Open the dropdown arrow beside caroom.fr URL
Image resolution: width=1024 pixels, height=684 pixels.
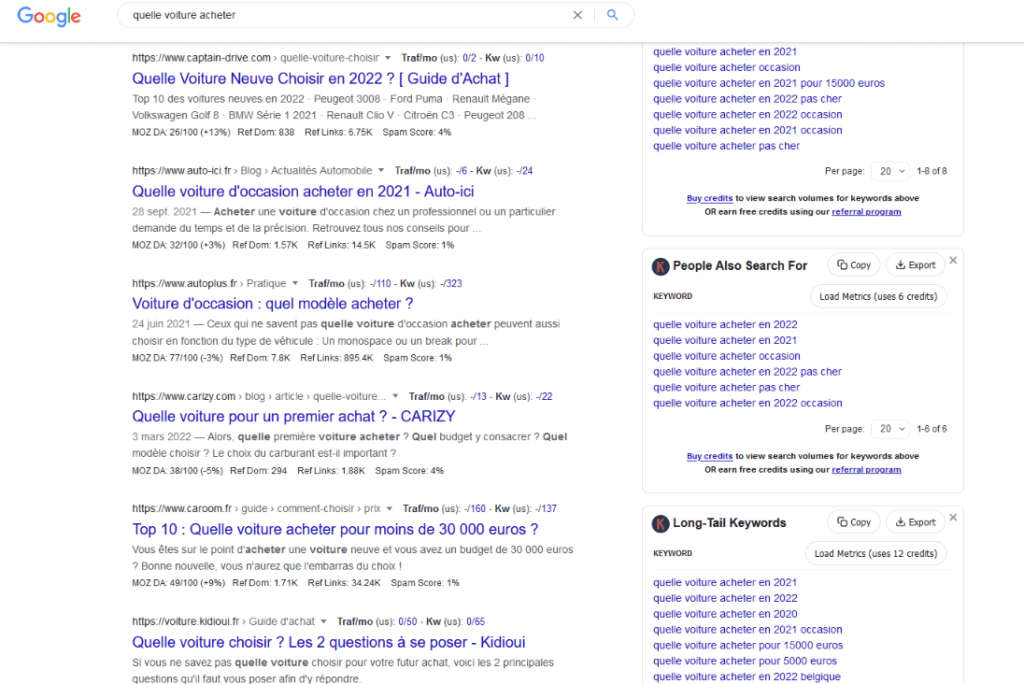pyautogui.click(x=389, y=508)
